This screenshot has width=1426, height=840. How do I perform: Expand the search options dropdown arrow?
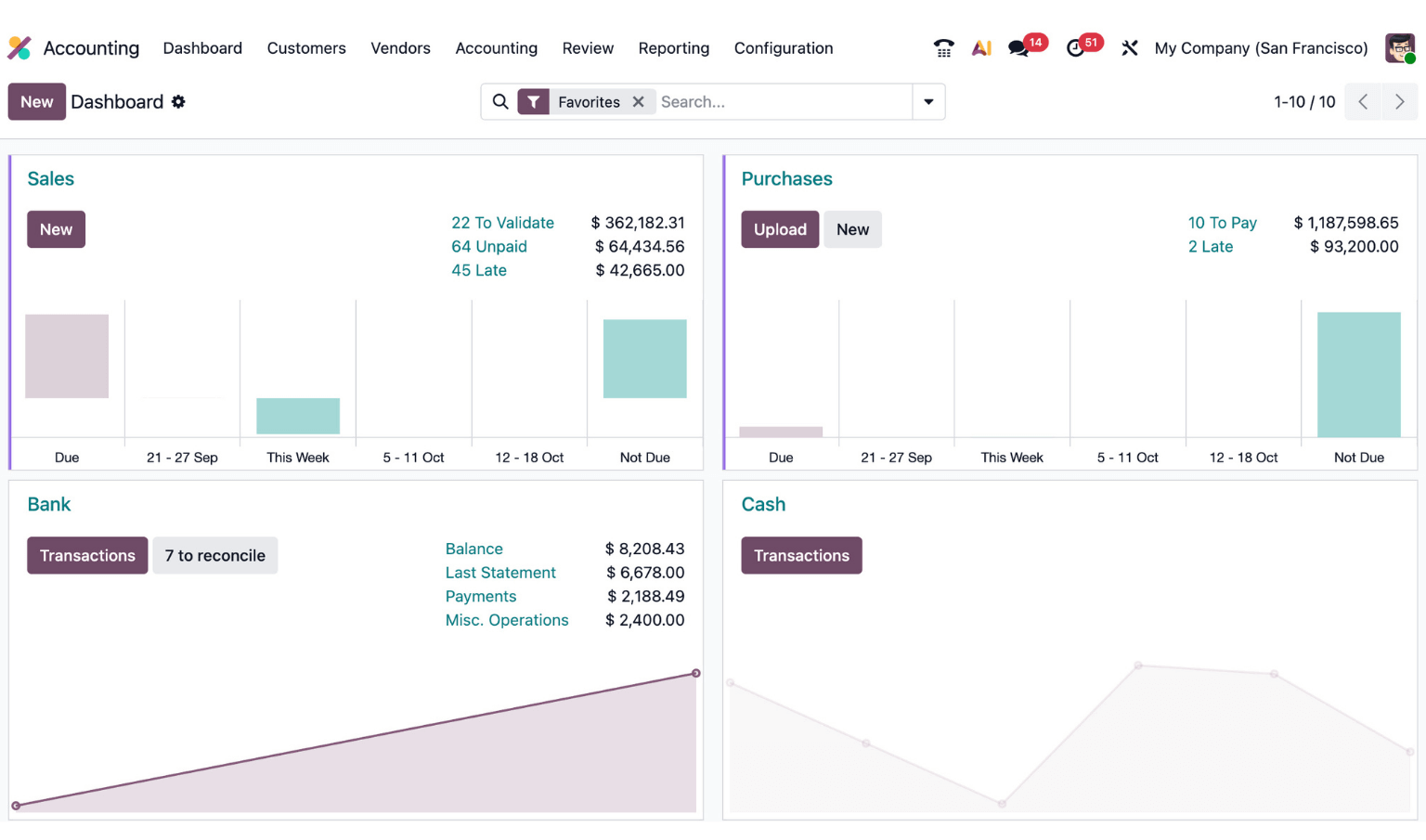coord(928,102)
